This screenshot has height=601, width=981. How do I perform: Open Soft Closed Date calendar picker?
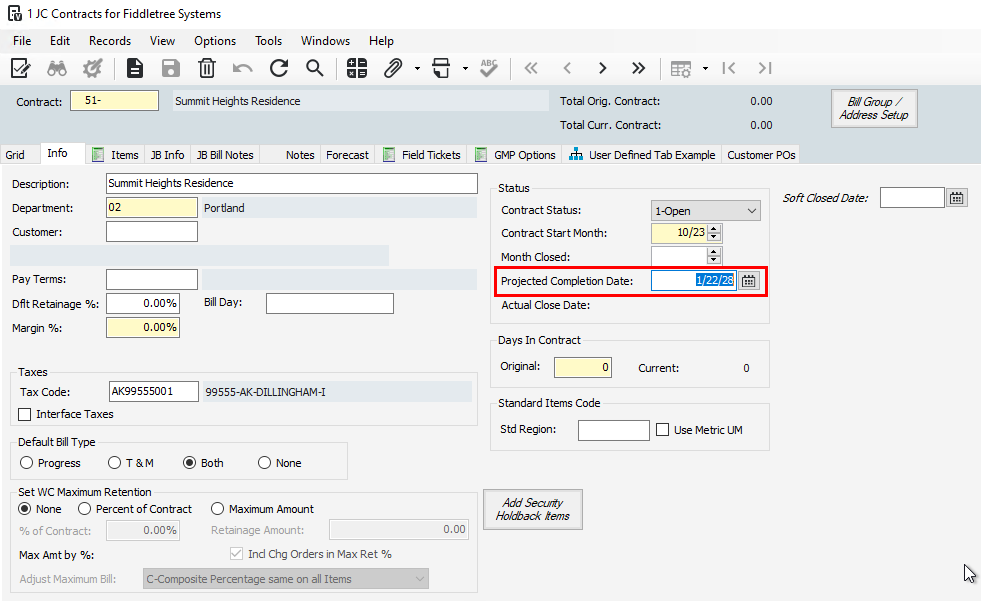957,198
